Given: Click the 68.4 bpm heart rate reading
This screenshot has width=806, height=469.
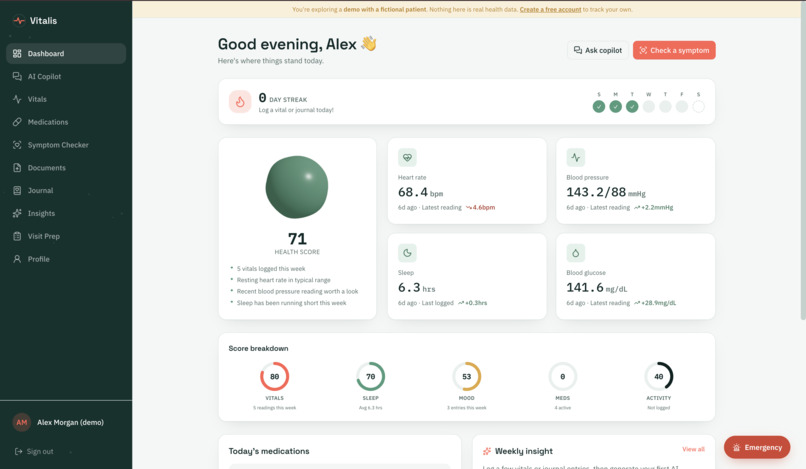Looking at the screenshot, I should click(420, 192).
